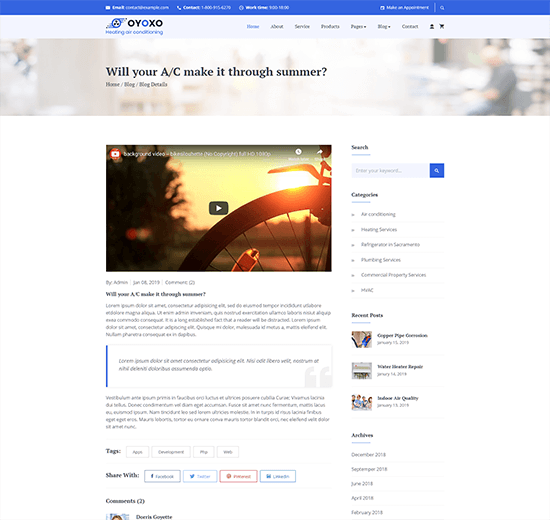Click the Apps tag
Screen dimensions: 550x520
(x=138, y=452)
